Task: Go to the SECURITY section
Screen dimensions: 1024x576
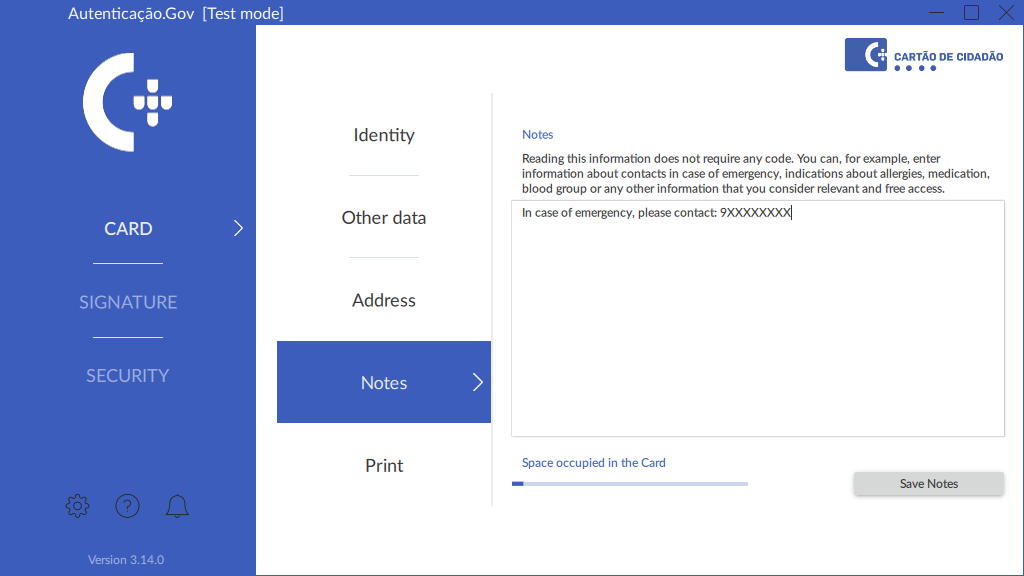Action: pos(128,376)
